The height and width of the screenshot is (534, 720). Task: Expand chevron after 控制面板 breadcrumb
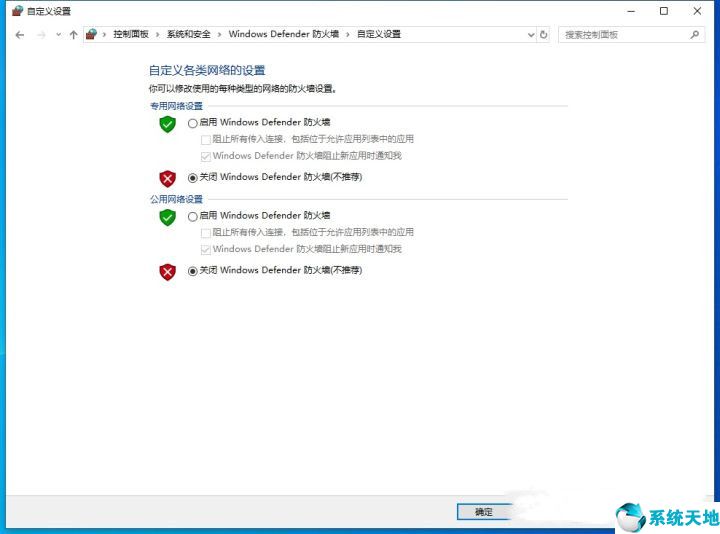(158, 35)
